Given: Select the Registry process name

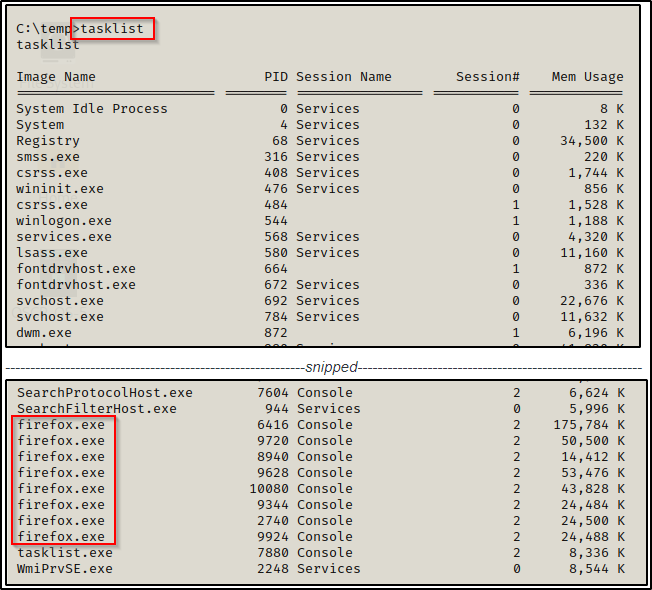Looking at the screenshot, I should pyautogui.click(x=48, y=141).
